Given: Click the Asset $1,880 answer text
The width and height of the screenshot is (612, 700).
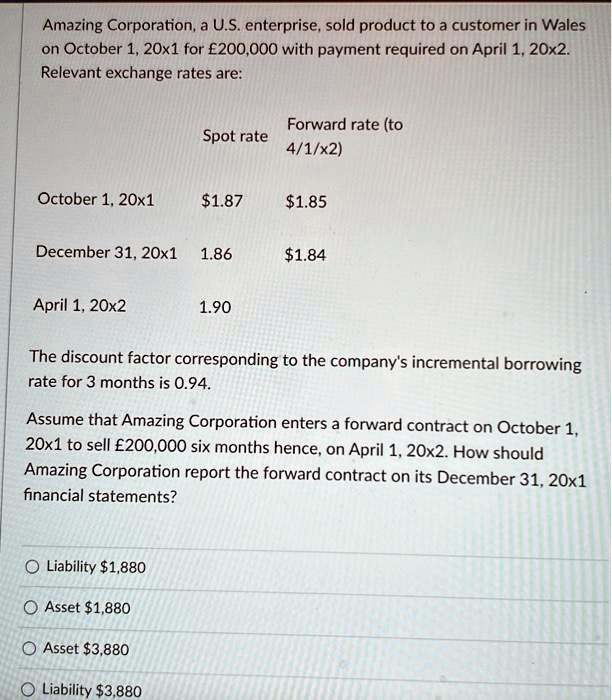Looking at the screenshot, I should pyautogui.click(x=87, y=608).
